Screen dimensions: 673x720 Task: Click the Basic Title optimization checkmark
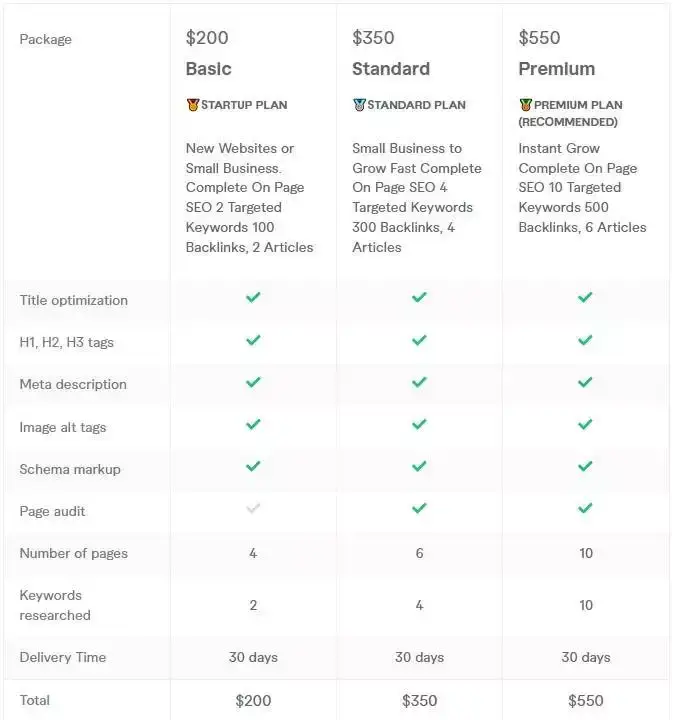coord(253,297)
